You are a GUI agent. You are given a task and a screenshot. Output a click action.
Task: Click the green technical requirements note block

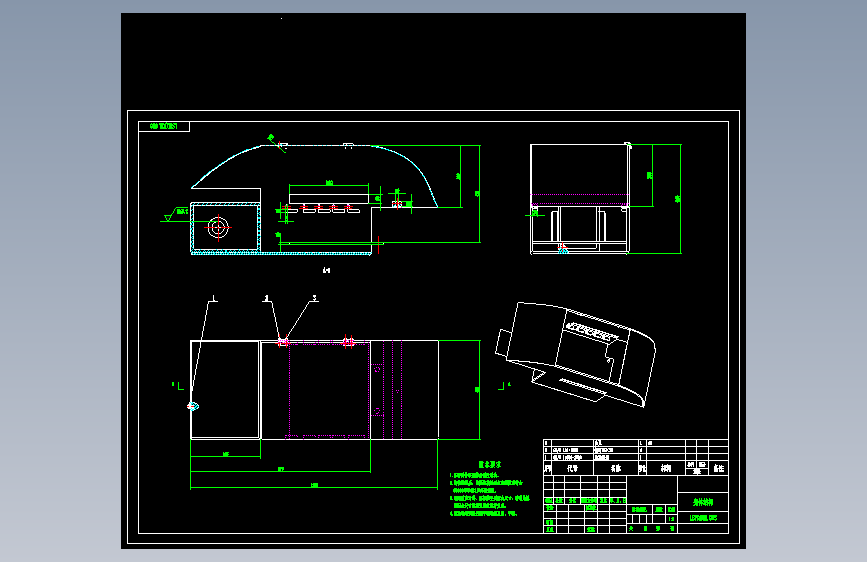489,490
